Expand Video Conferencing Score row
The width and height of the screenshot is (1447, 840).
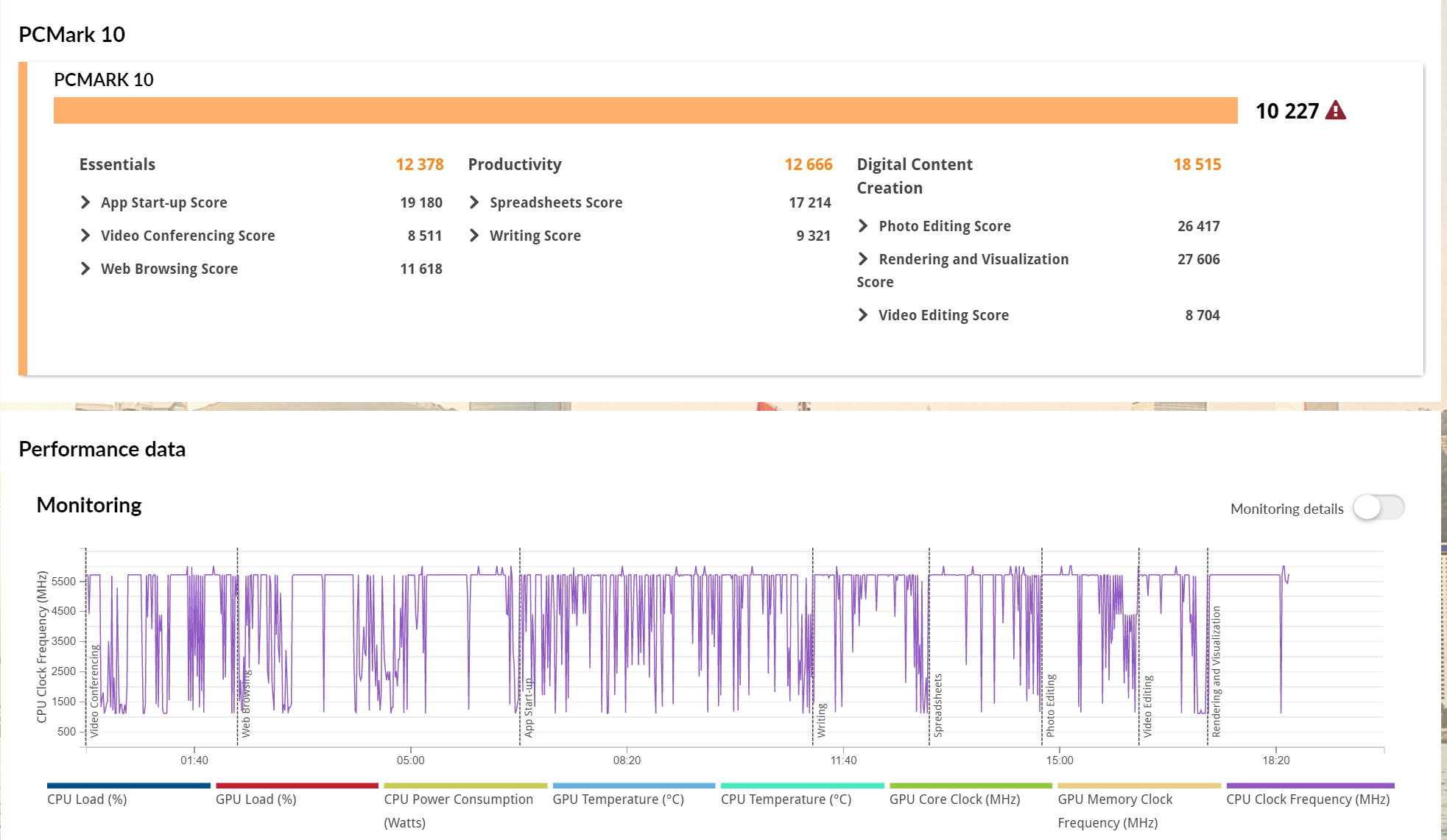pyautogui.click(x=85, y=236)
